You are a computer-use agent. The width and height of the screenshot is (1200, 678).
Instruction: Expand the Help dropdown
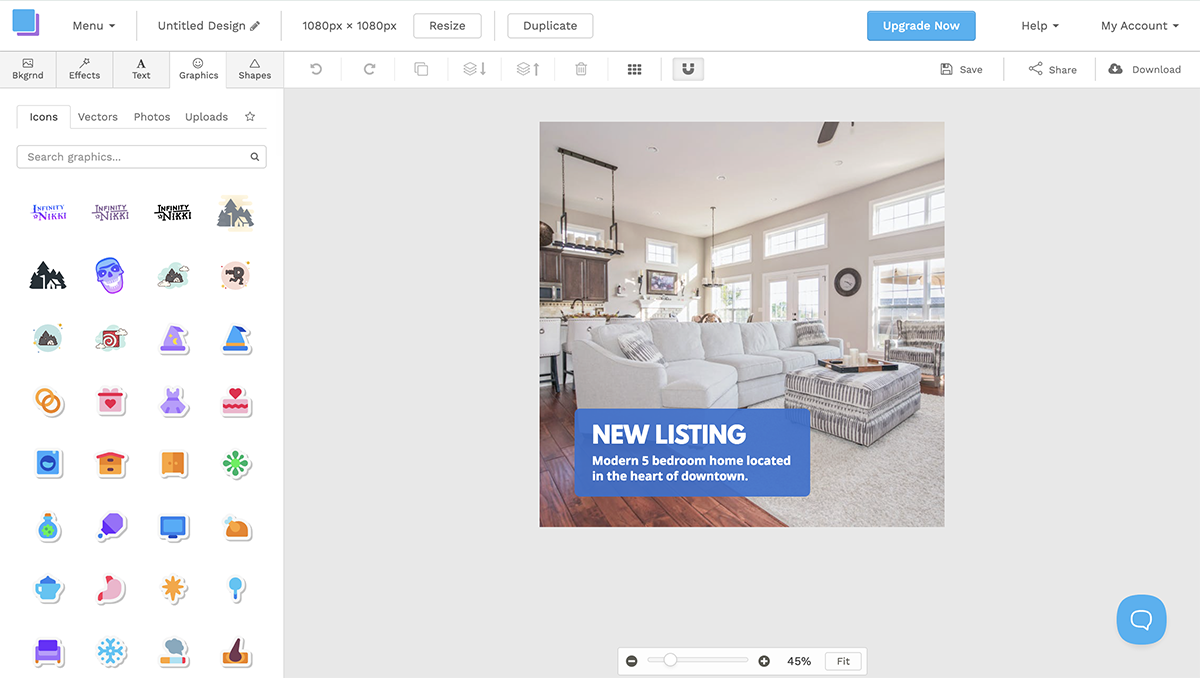(x=1038, y=26)
